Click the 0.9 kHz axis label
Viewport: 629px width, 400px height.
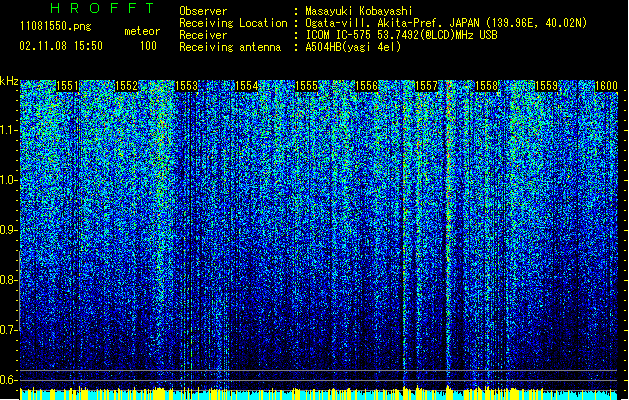[x=9, y=230]
